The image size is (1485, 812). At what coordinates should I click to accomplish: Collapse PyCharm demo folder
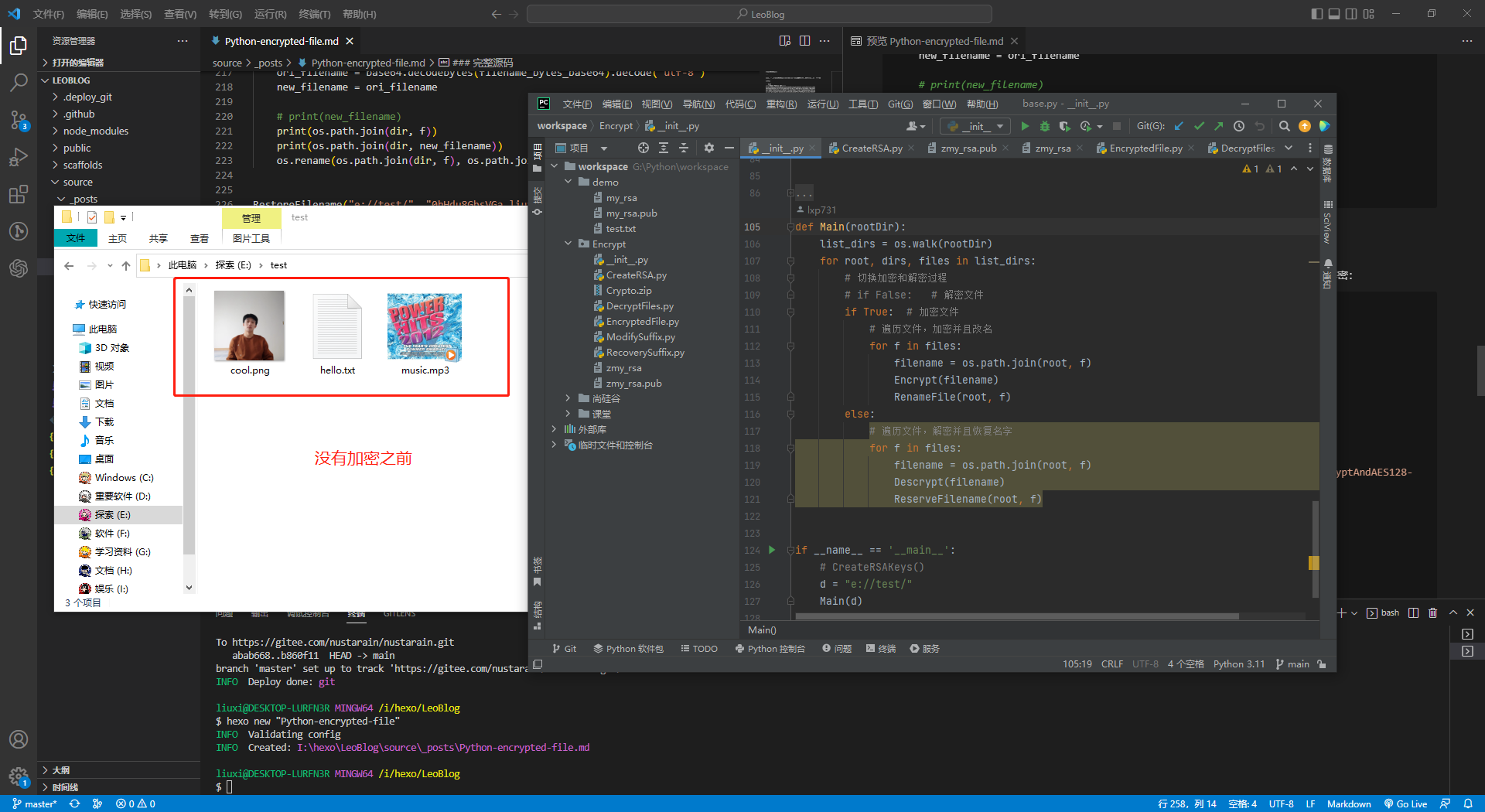pyautogui.click(x=568, y=182)
